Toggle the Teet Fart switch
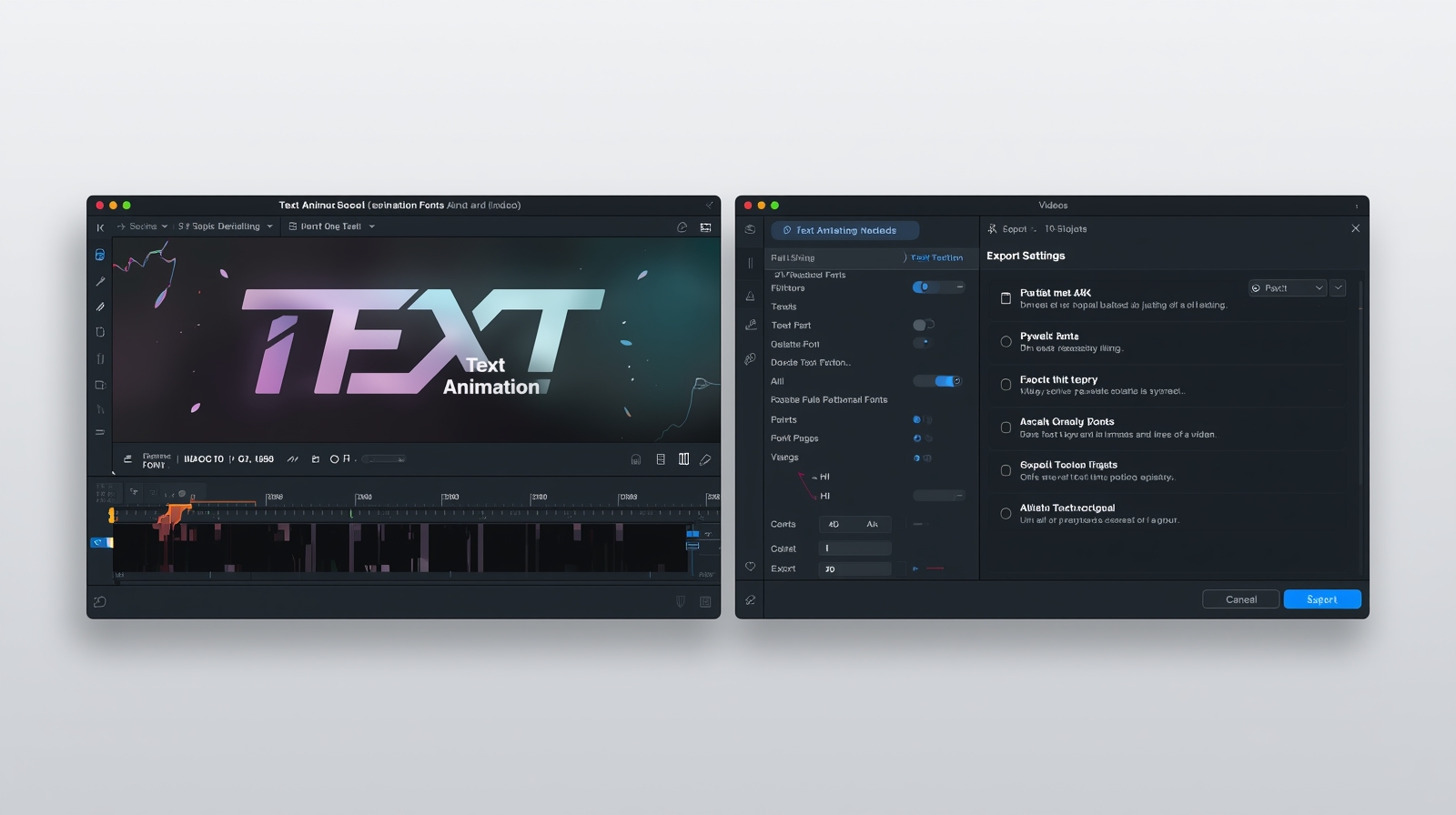 pos(923,325)
